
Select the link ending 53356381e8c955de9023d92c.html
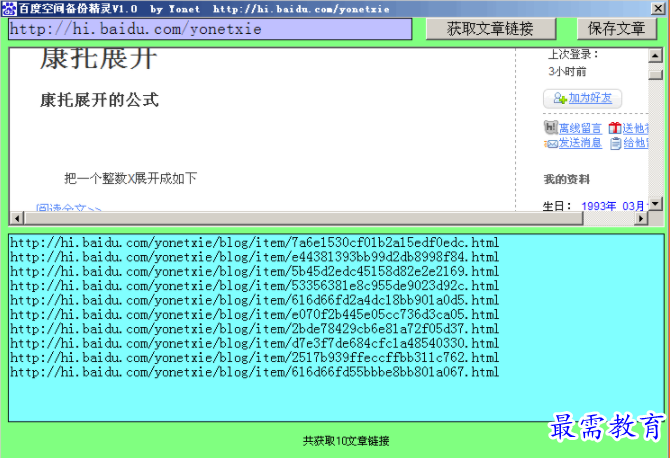pos(255,286)
